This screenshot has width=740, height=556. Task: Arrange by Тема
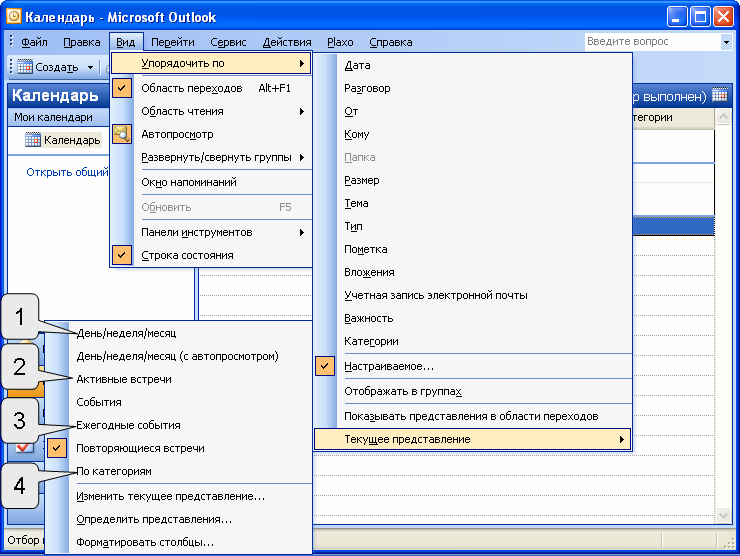[x=473, y=203]
